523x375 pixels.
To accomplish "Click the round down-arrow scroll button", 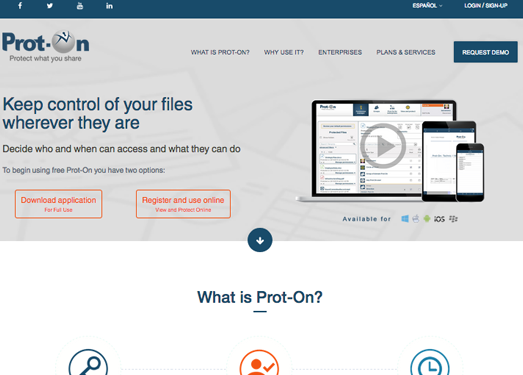I will pos(260,240).
